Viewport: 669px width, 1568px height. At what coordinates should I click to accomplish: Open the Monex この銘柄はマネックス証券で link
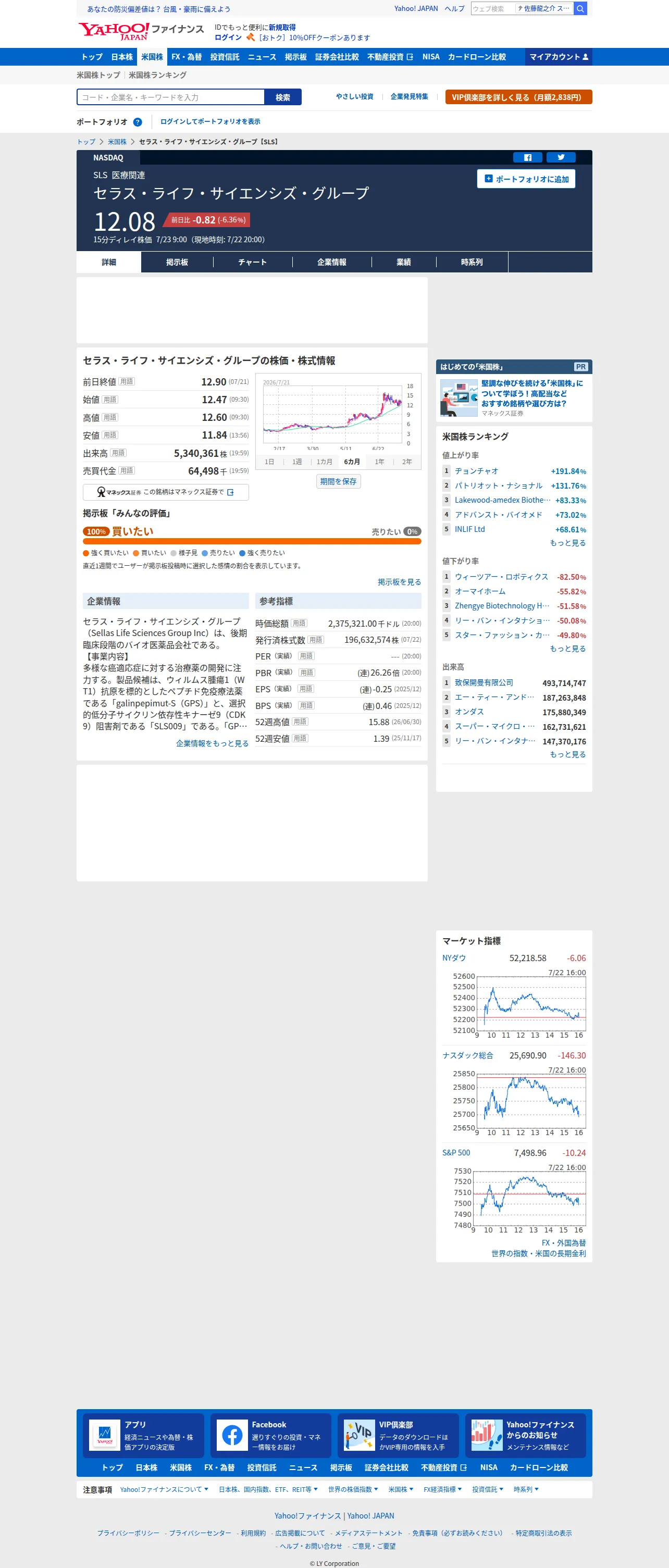[x=166, y=492]
